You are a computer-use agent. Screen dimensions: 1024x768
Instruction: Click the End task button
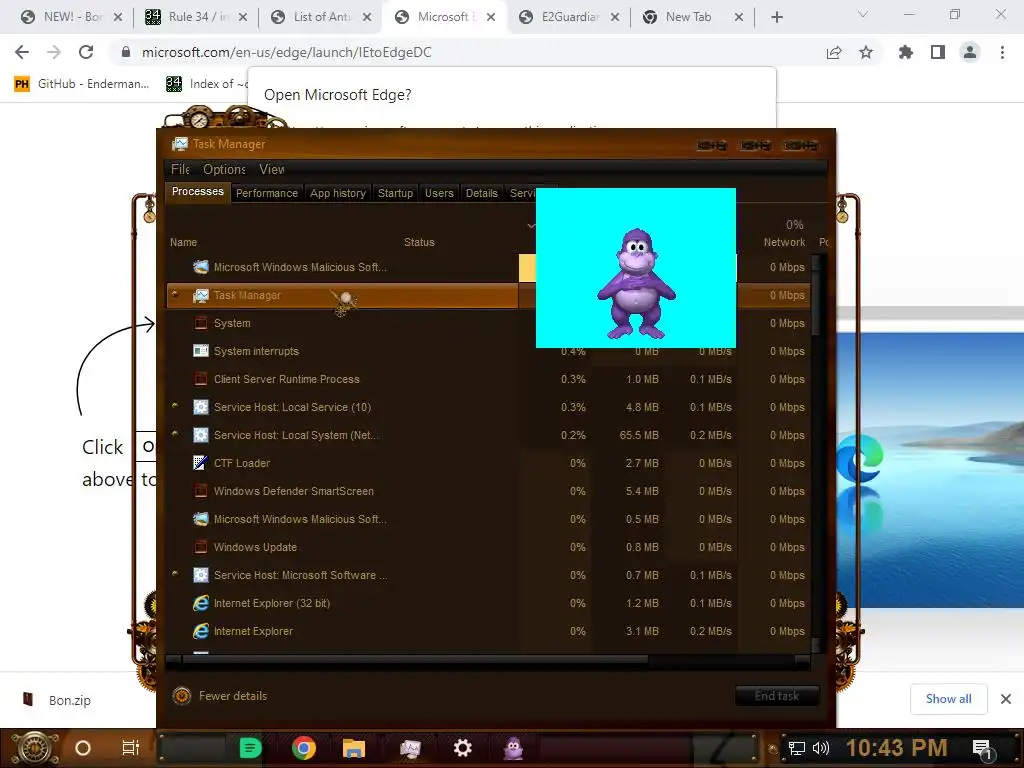pyautogui.click(x=776, y=696)
